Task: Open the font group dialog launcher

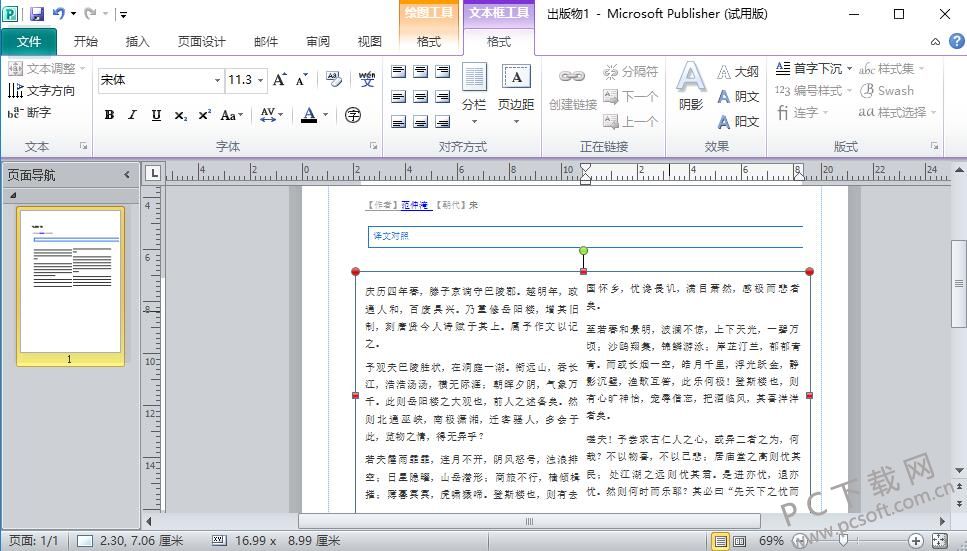Action: 373,146
